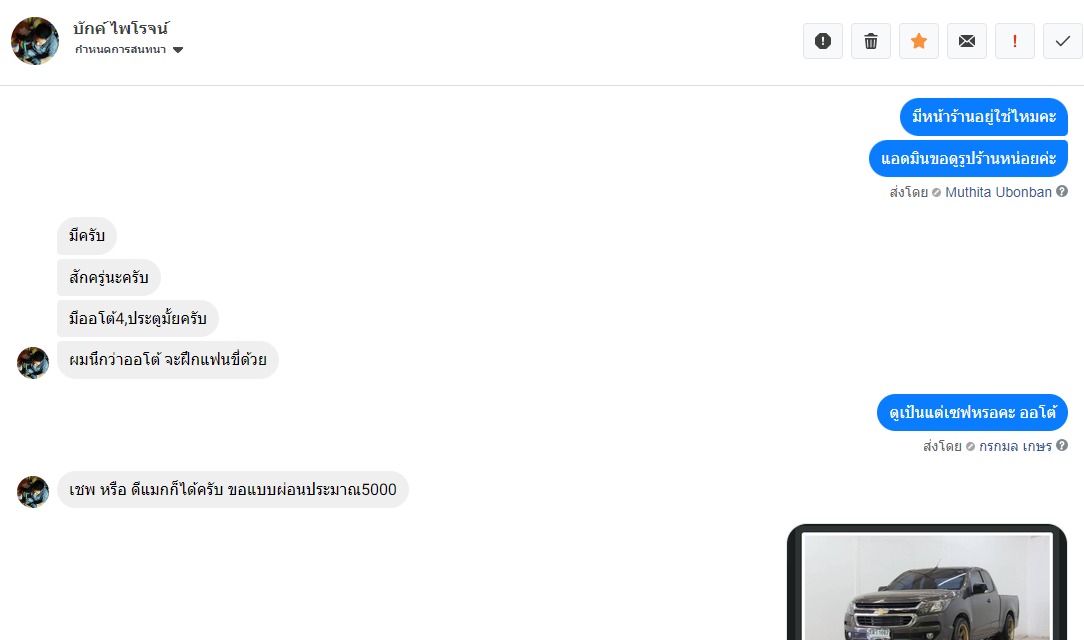Click the Muthita Ubonban sender name
The image size is (1084, 640).
tap(998, 192)
